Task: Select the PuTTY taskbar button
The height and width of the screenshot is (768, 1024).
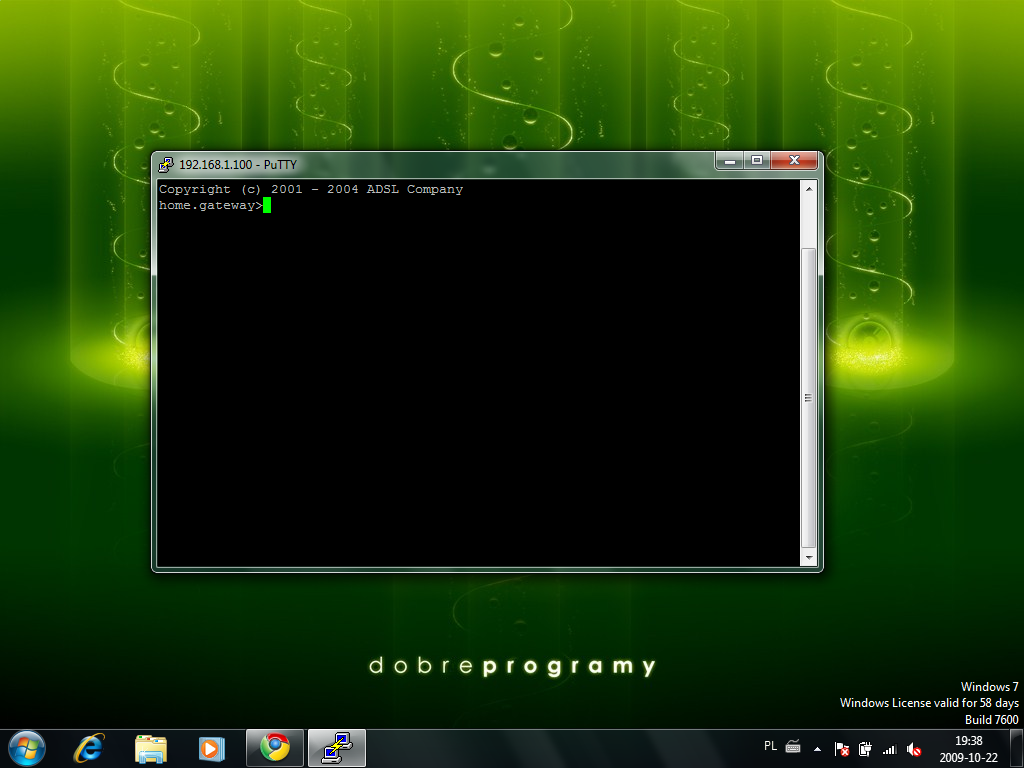Action: tap(337, 748)
